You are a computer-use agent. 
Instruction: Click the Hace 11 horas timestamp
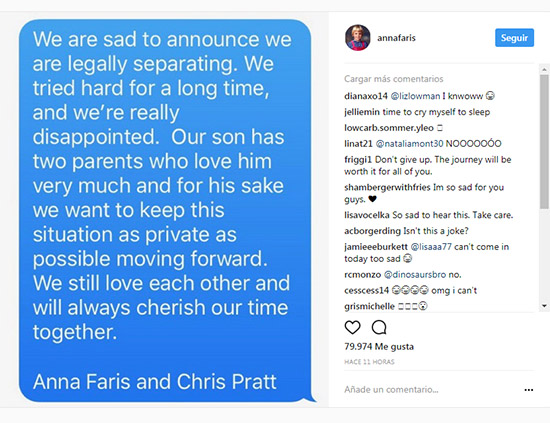pyautogui.click(x=369, y=362)
